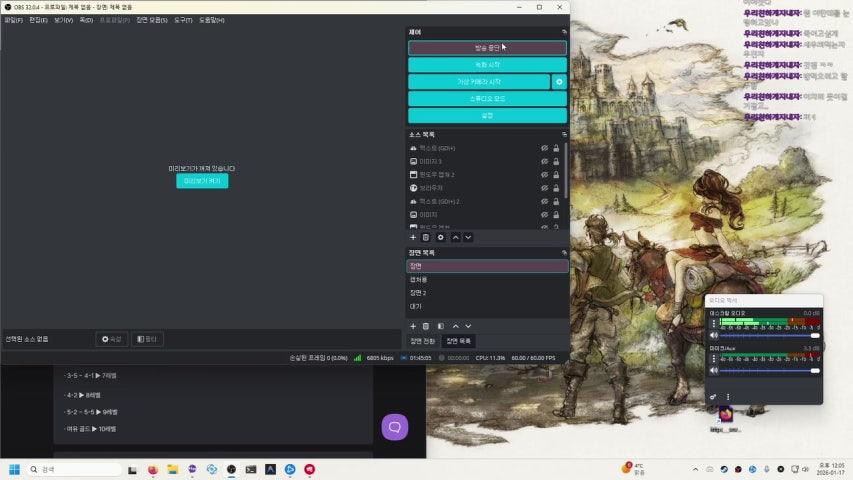Screen dimensions: 853x480
Task: Toggle visibility of 브라우저 source
Action: point(544,188)
